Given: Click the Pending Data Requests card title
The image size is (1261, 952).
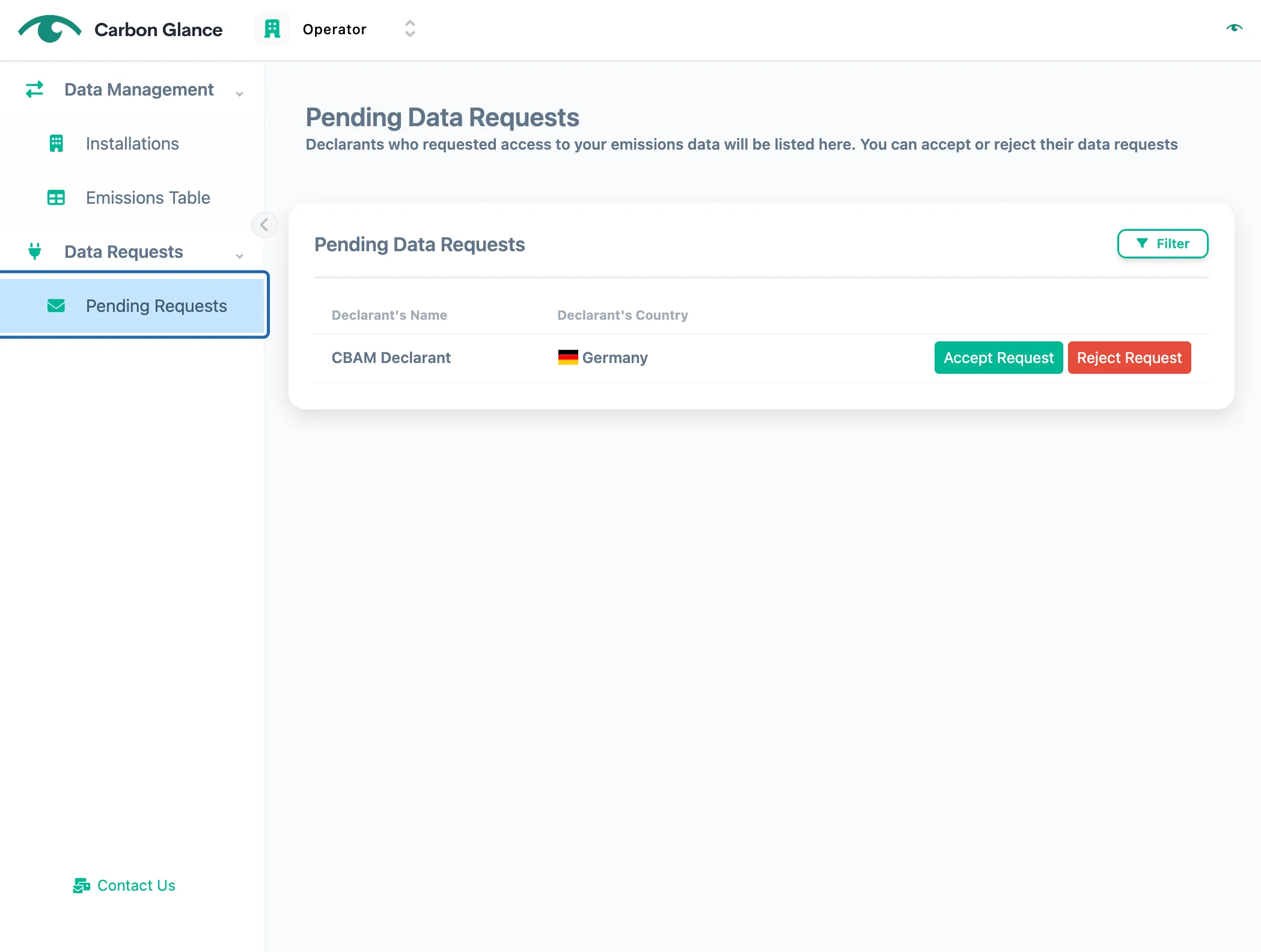Looking at the screenshot, I should click(x=420, y=245).
